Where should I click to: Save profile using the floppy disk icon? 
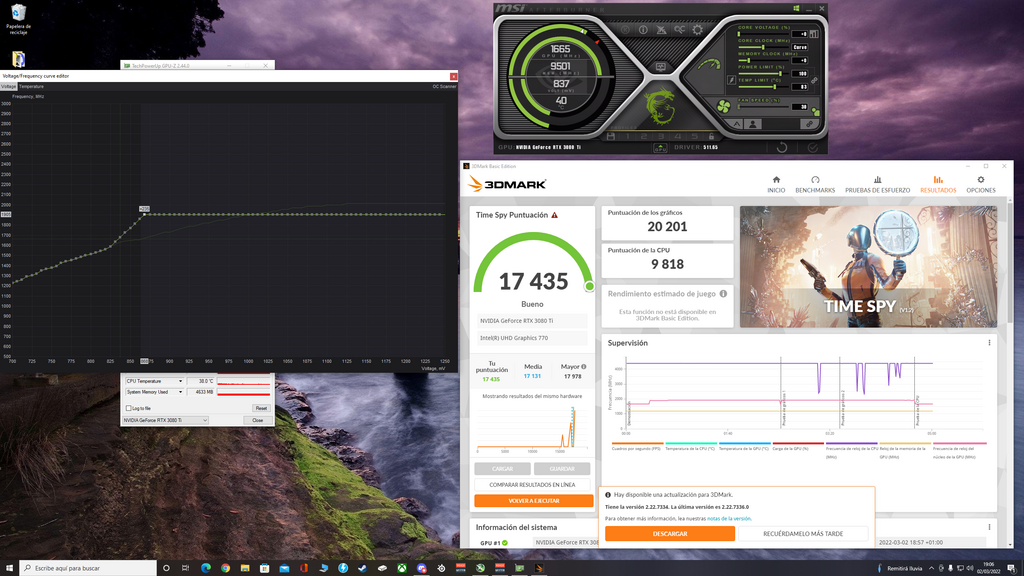[x=611, y=136]
